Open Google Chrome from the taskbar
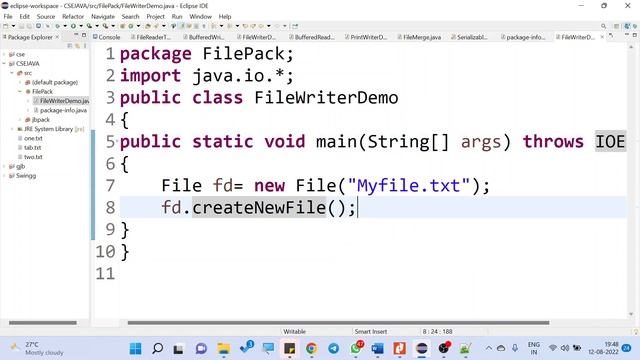The height and width of the screenshot is (360, 640). [311, 349]
